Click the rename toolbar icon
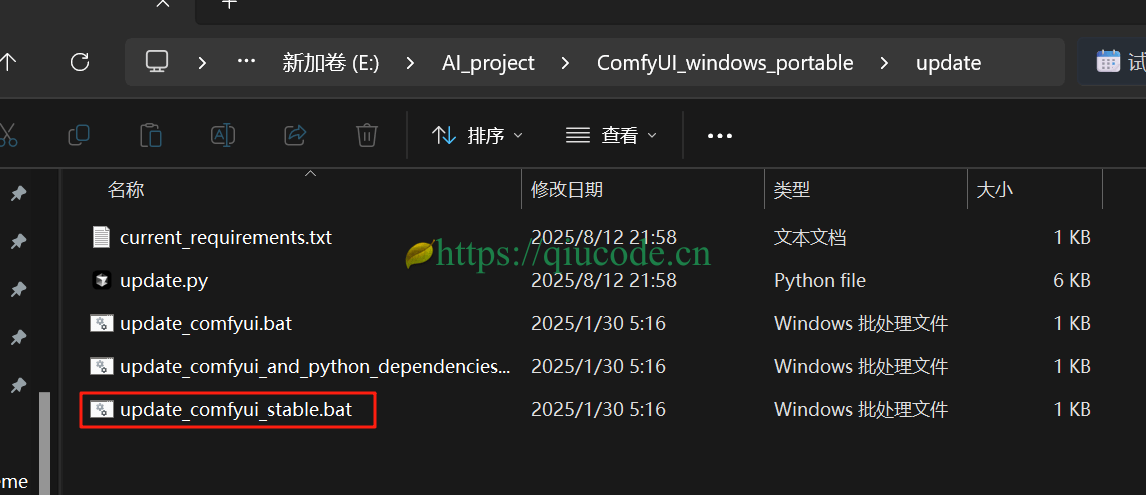1146x495 pixels. [222, 135]
